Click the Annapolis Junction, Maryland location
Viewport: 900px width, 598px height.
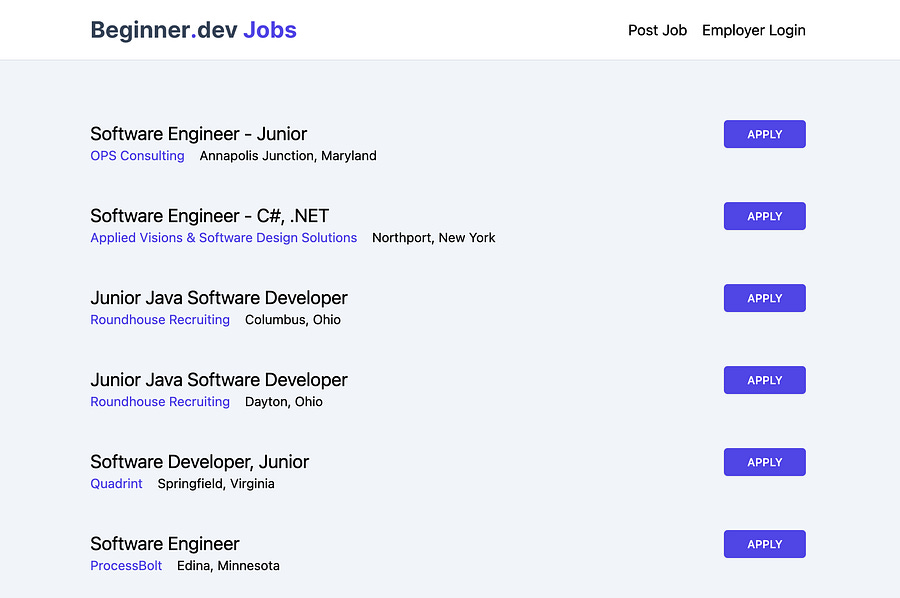tap(288, 156)
